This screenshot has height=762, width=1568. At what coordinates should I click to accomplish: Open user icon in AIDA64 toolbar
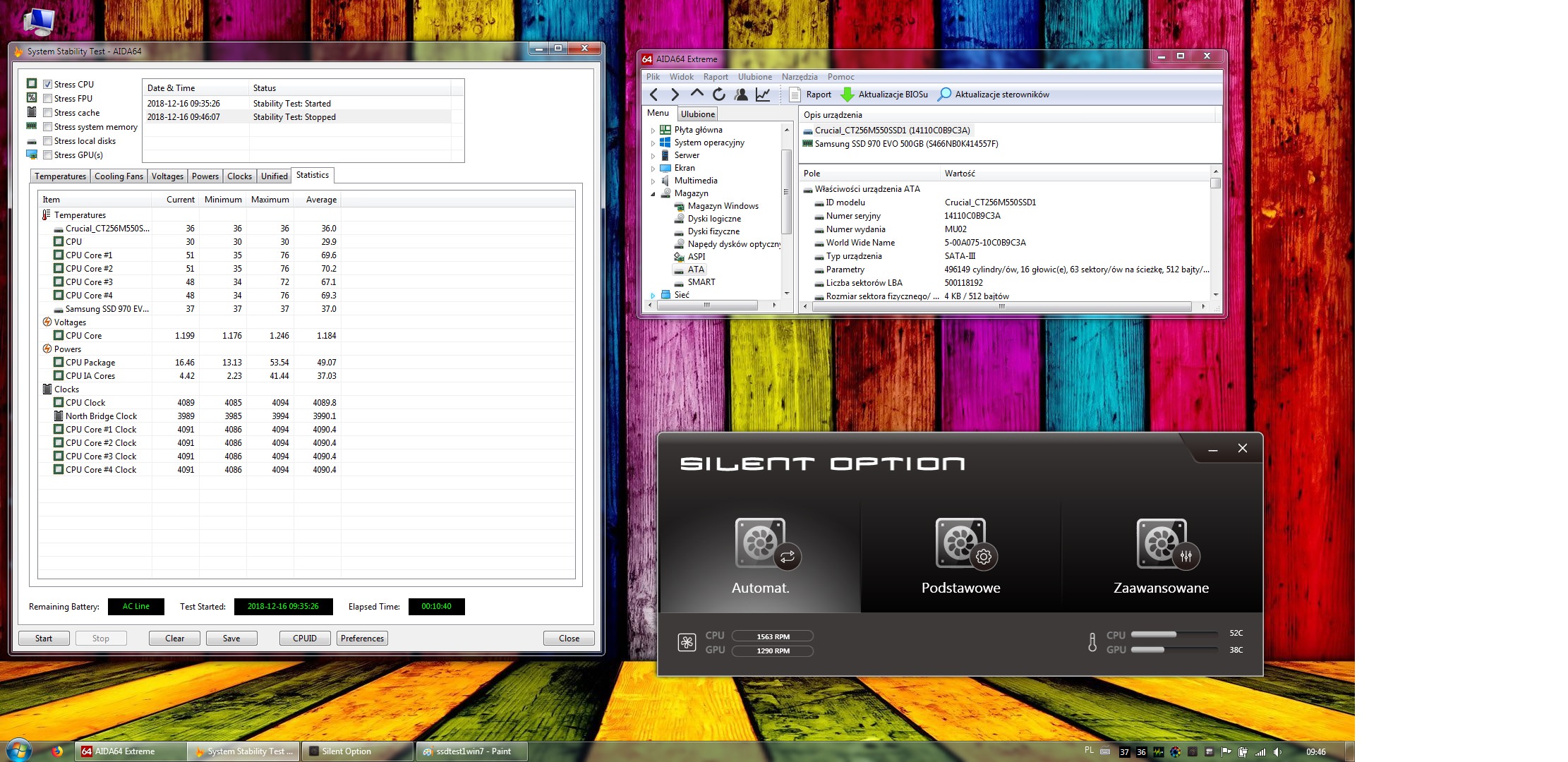coord(741,95)
